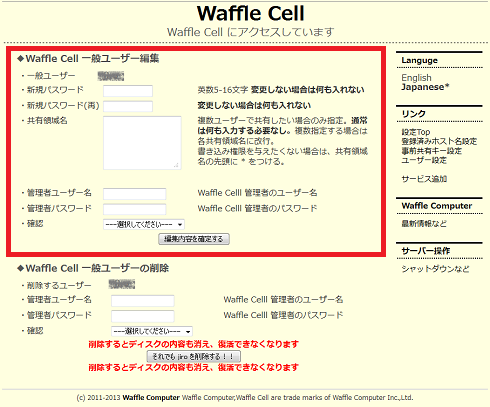Viewport: 490px width, 407px height.
Task: Click the Waffle Cell 一般ユーザー編集 heading
Action: click(x=88, y=59)
